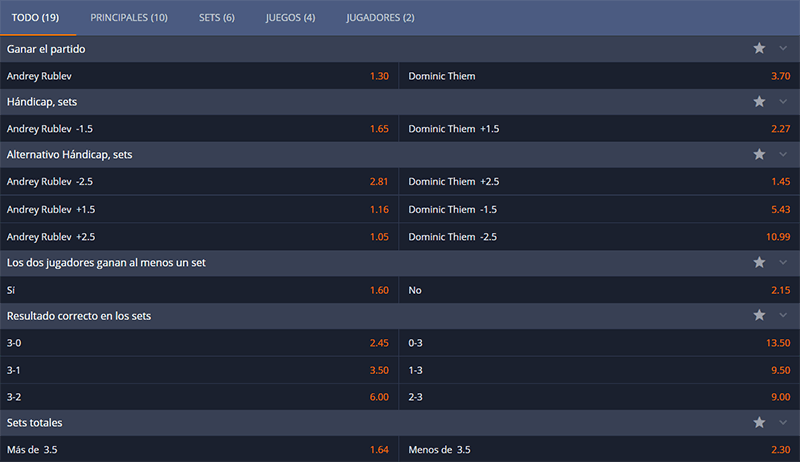Choose No at odds 2.15

[x=599, y=290]
